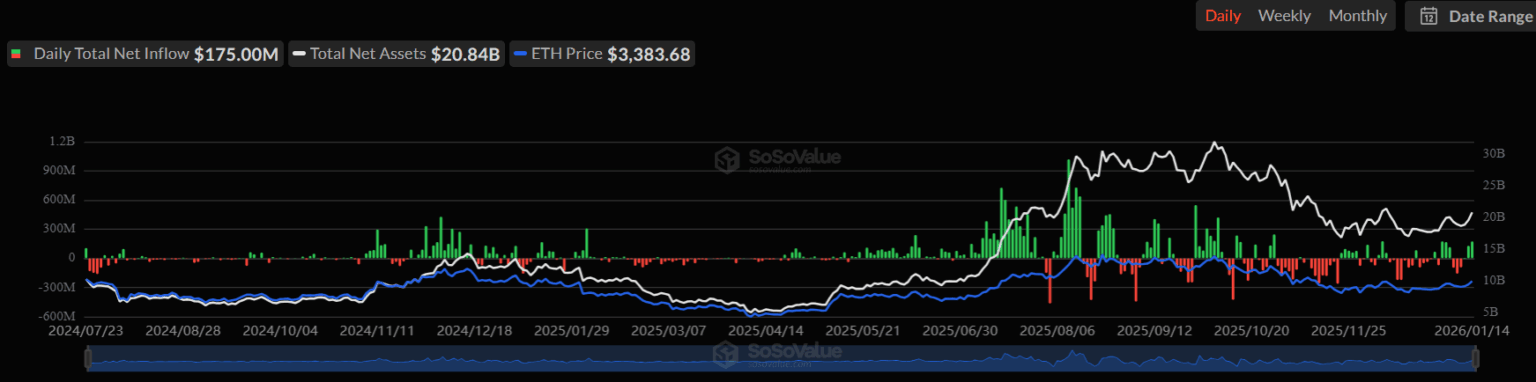Click the $175.00M inflow value

(236, 54)
